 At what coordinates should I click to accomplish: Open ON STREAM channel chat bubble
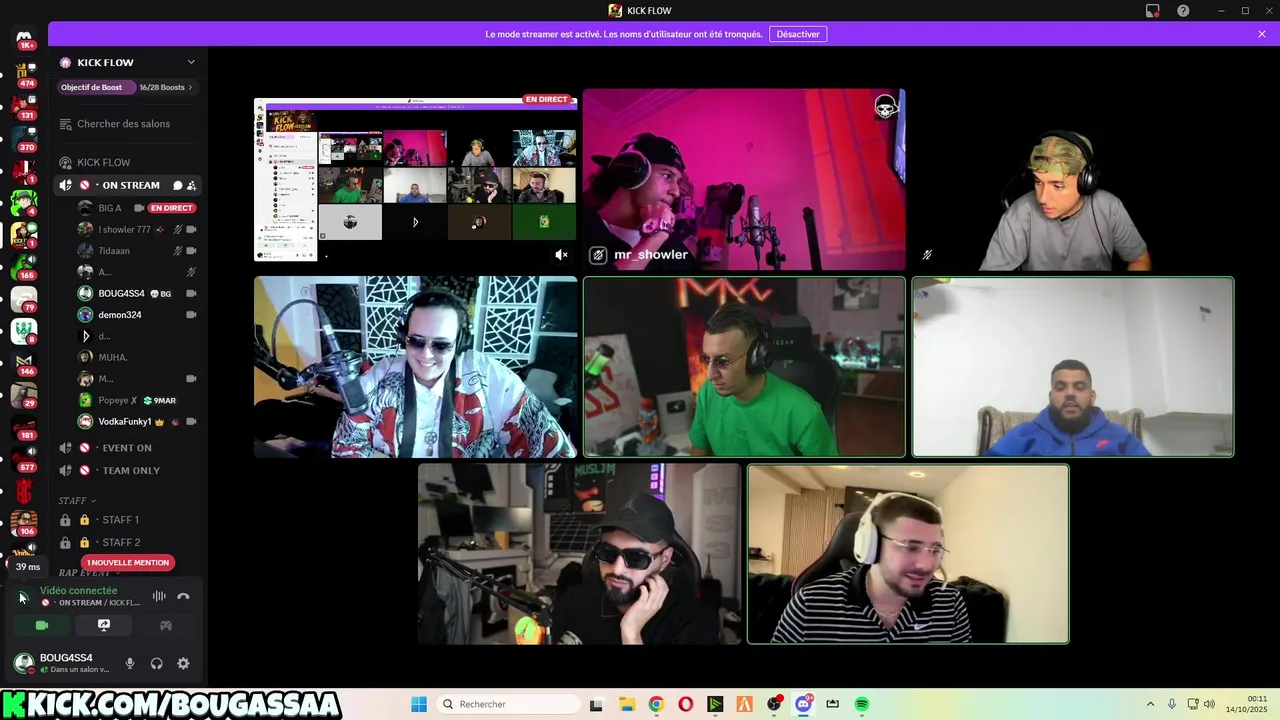click(x=177, y=185)
